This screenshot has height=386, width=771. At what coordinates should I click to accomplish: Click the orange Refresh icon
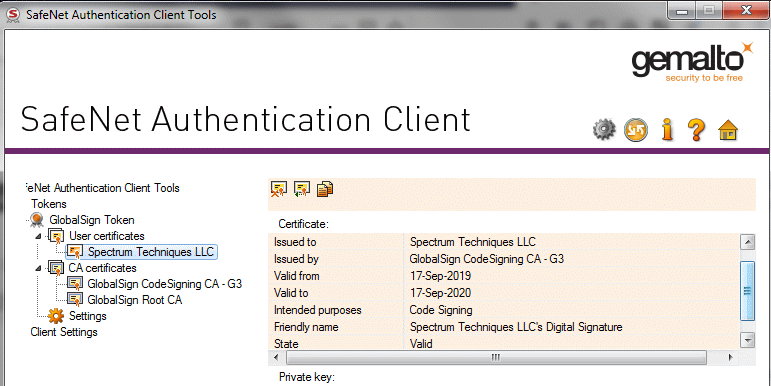click(x=635, y=130)
